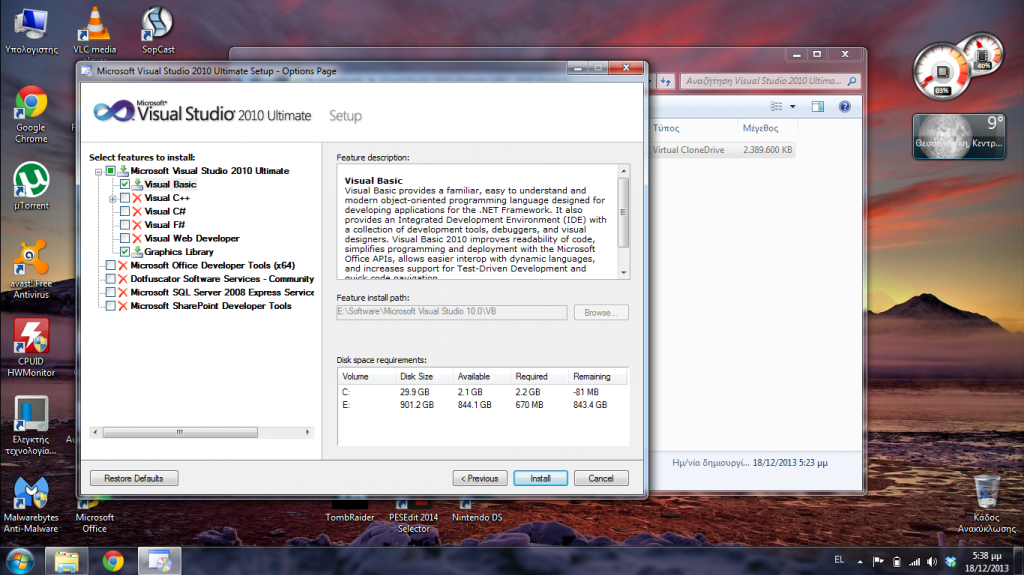Open Chrome from the taskbar
Screen dimensions: 1024x575
[113, 561]
